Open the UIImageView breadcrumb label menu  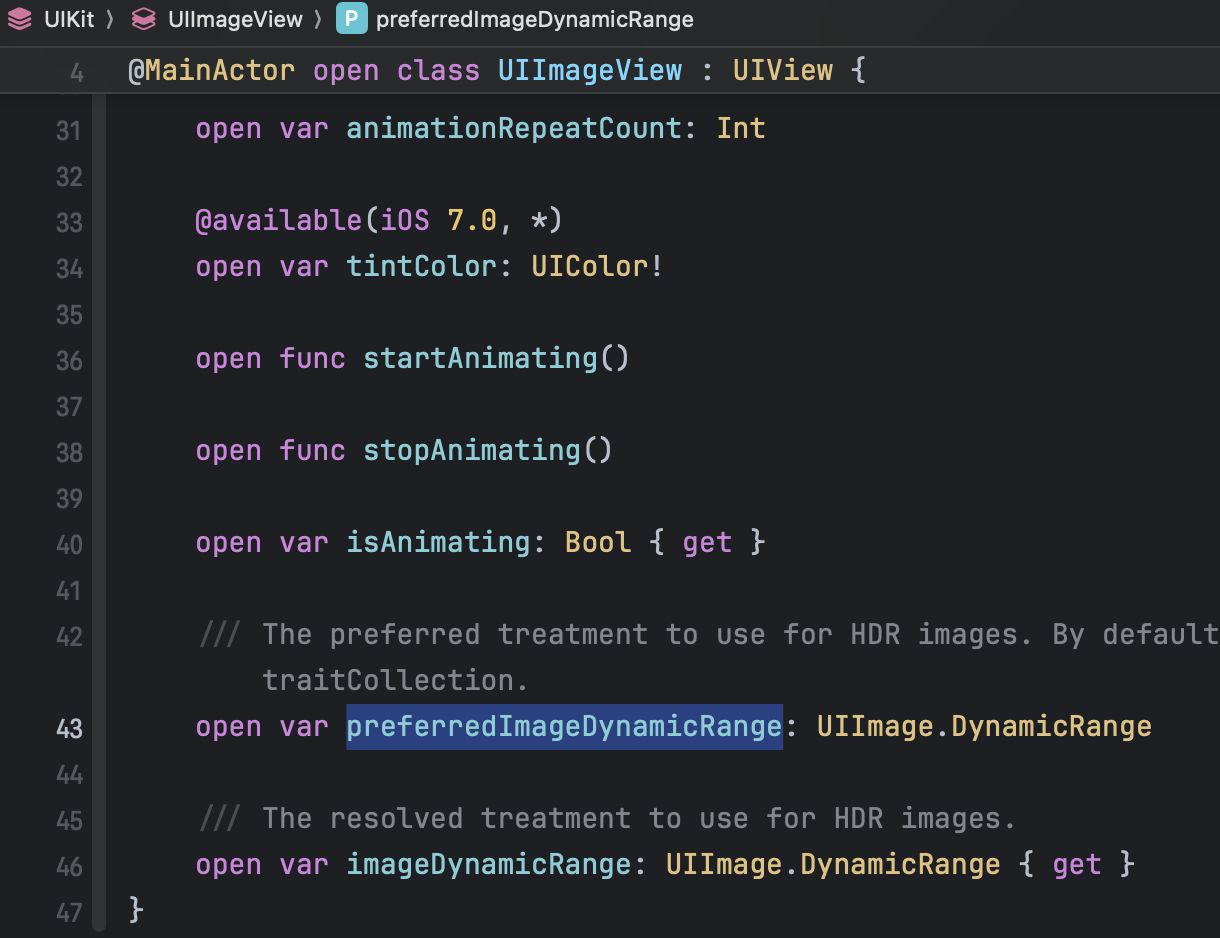coord(236,19)
